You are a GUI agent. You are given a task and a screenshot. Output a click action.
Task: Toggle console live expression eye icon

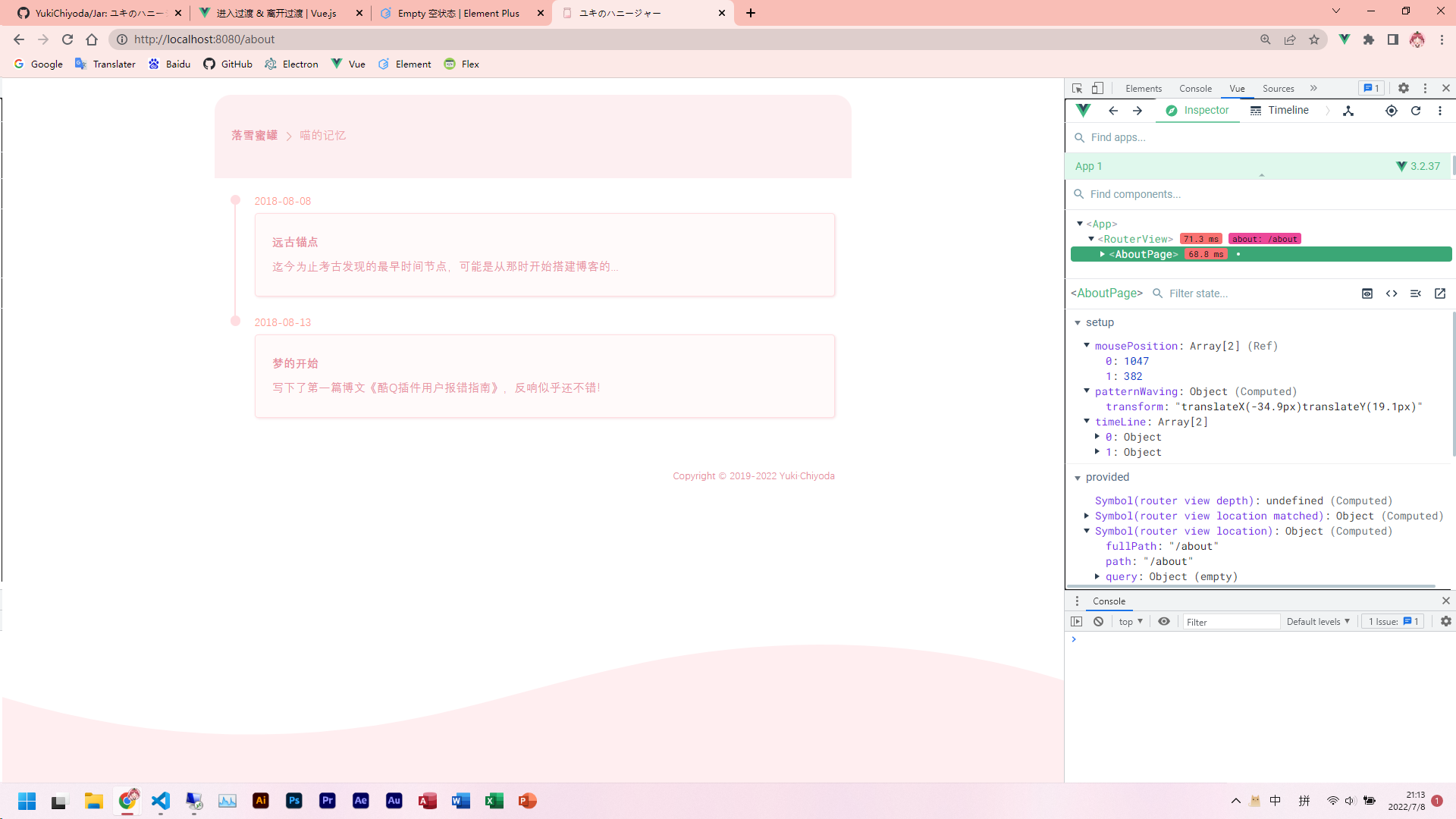(x=1163, y=622)
